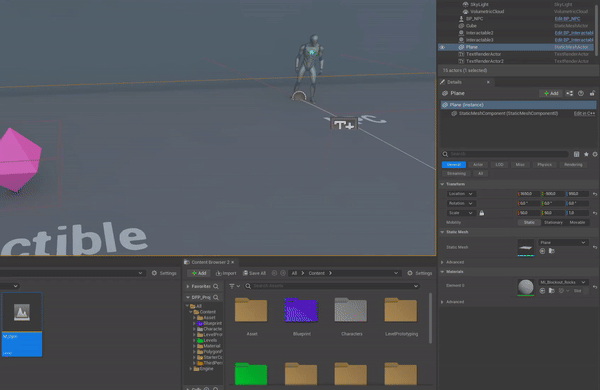Open the Location type dropdown

[461, 194]
